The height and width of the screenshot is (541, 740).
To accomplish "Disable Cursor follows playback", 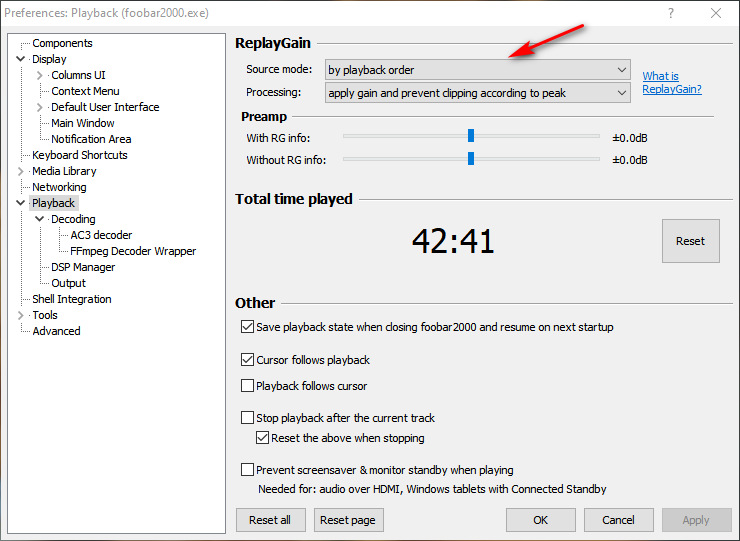I will point(248,360).
